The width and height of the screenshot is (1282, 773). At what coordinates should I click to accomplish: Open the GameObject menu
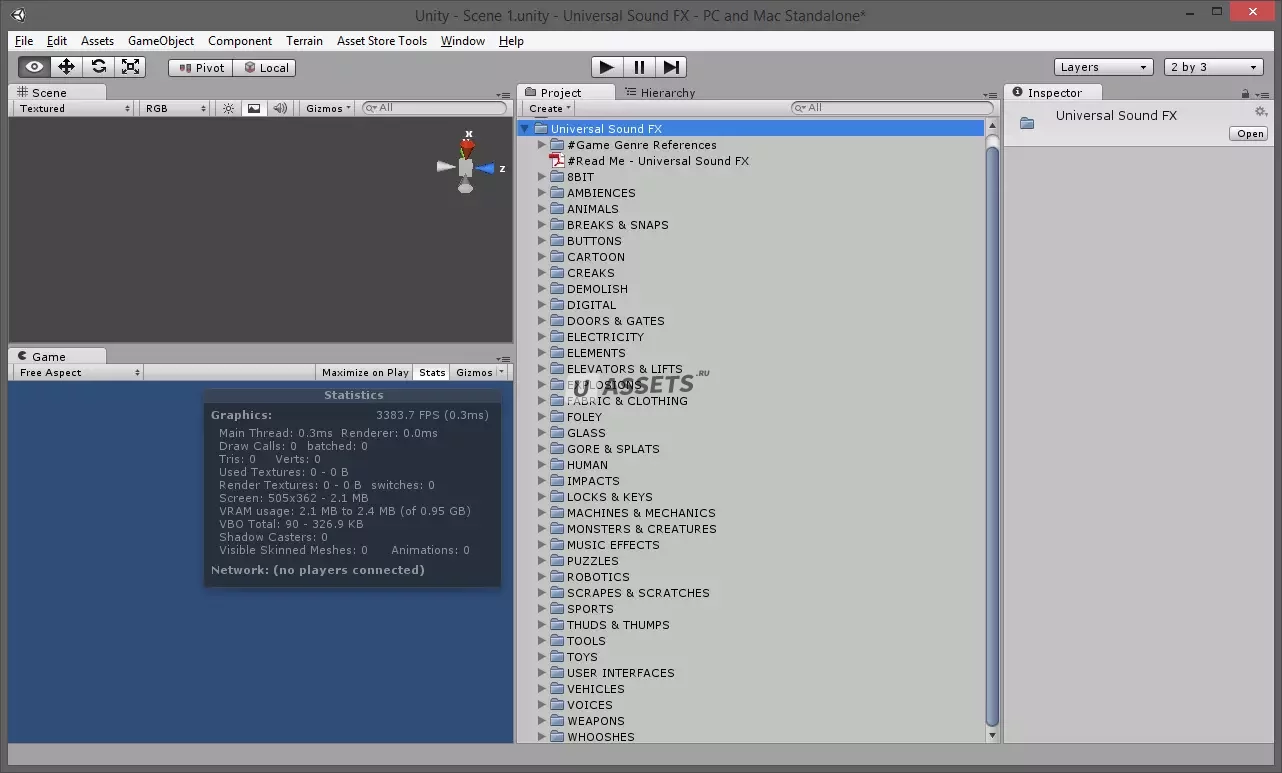pyautogui.click(x=161, y=41)
